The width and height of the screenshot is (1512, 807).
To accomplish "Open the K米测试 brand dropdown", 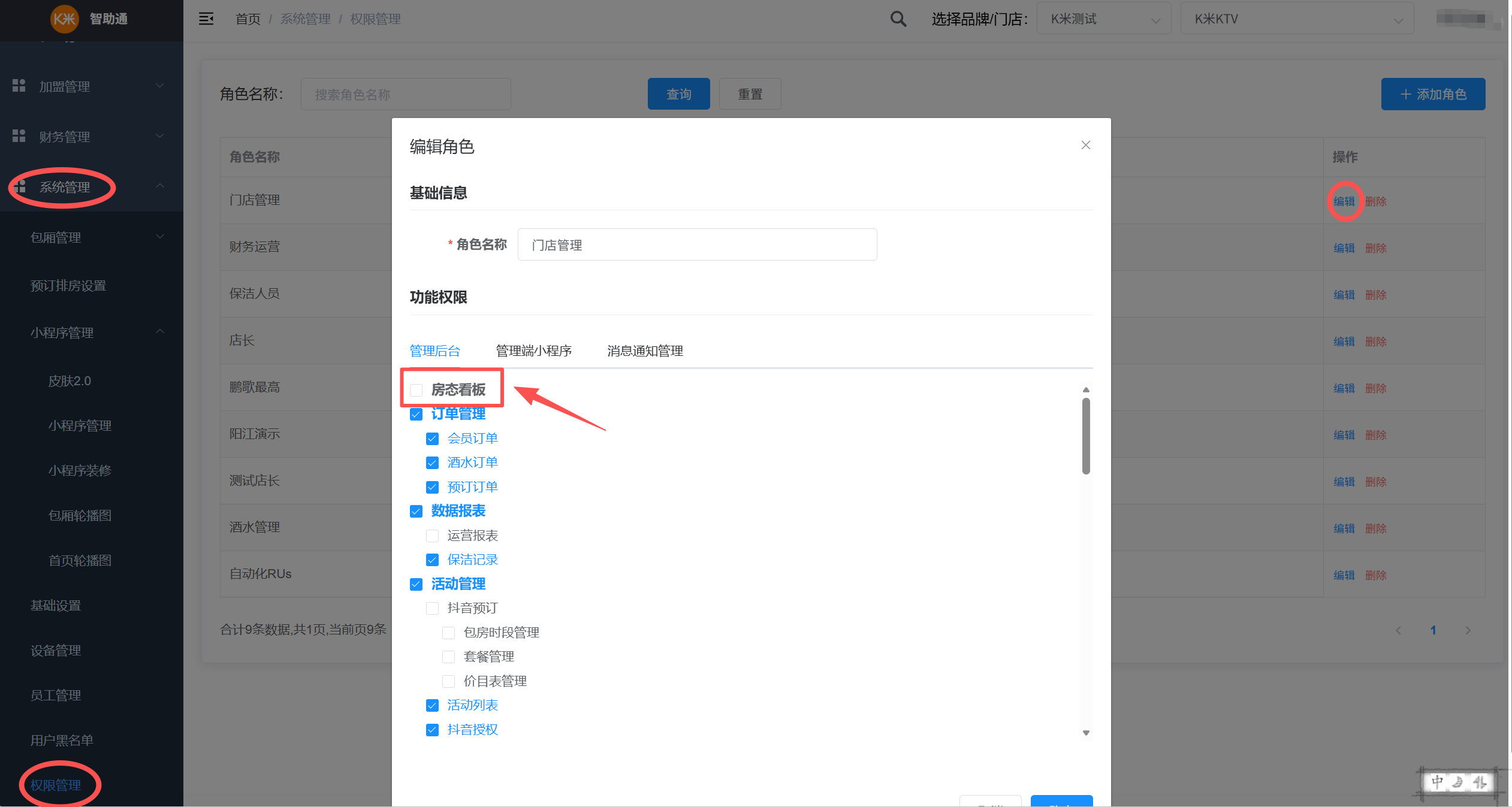I will [1104, 19].
